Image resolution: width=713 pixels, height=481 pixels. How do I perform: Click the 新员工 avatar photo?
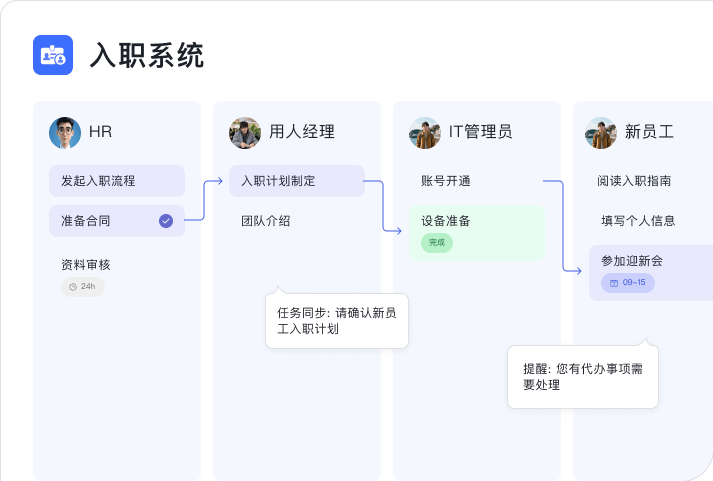pyautogui.click(x=601, y=133)
